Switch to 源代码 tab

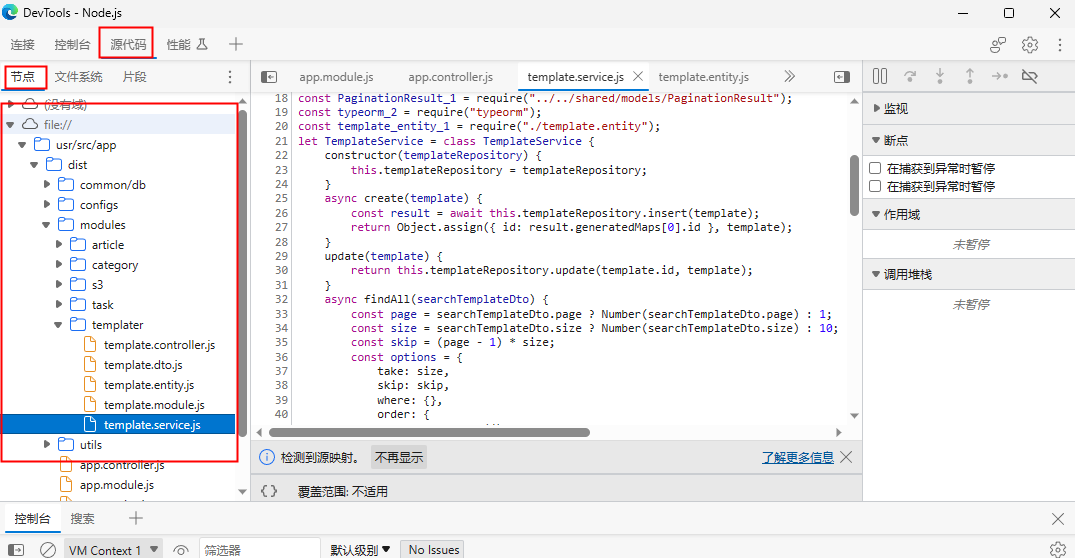[x=128, y=45]
